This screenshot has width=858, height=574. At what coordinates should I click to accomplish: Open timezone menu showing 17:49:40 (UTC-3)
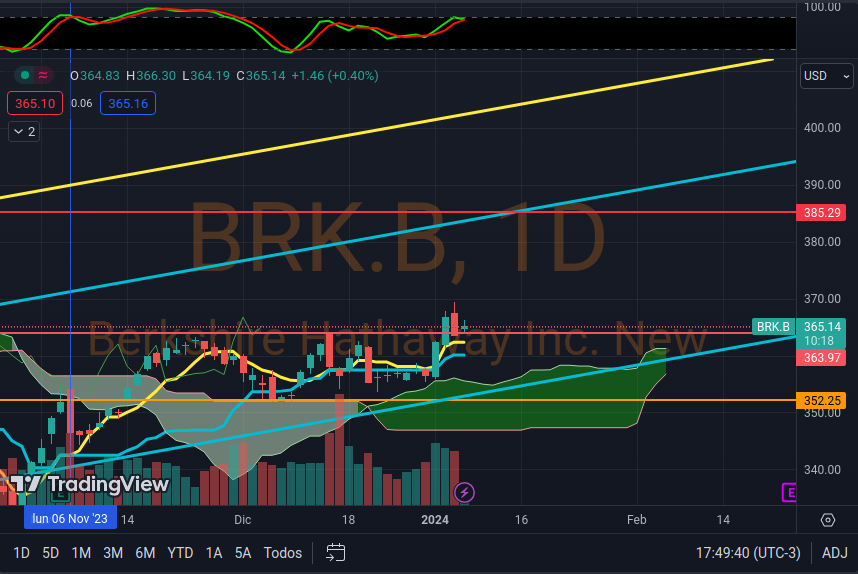click(748, 553)
